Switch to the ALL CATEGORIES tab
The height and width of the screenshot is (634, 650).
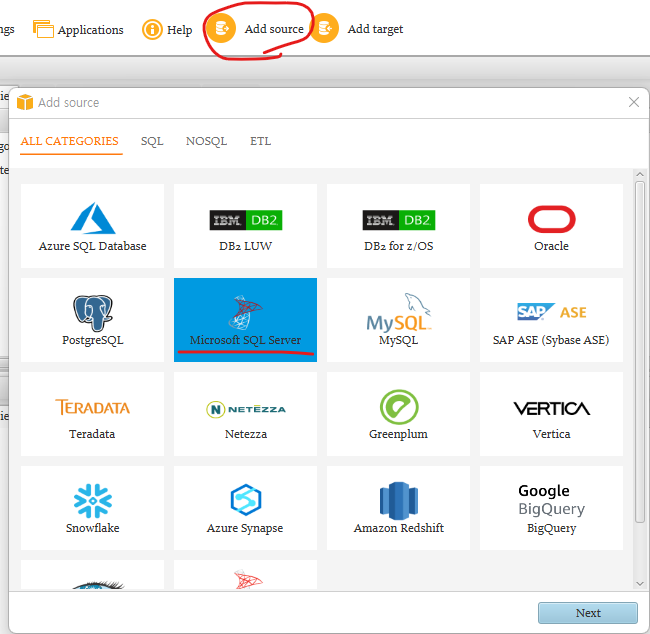coord(70,141)
